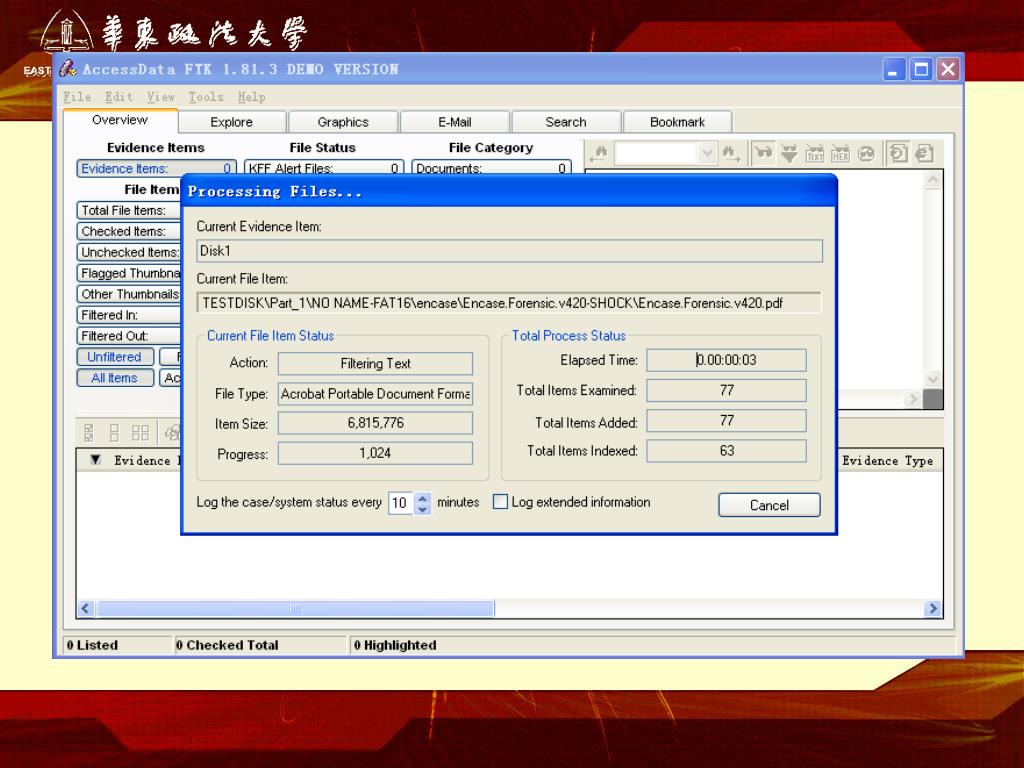Switch to the Bookmark tab
This screenshot has width=1024, height=768.
pyautogui.click(x=677, y=122)
